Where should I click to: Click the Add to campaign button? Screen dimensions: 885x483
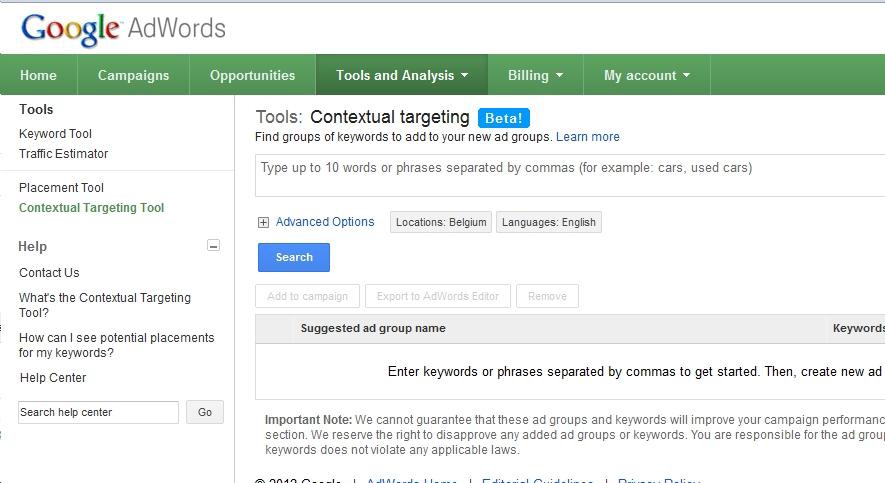click(308, 296)
